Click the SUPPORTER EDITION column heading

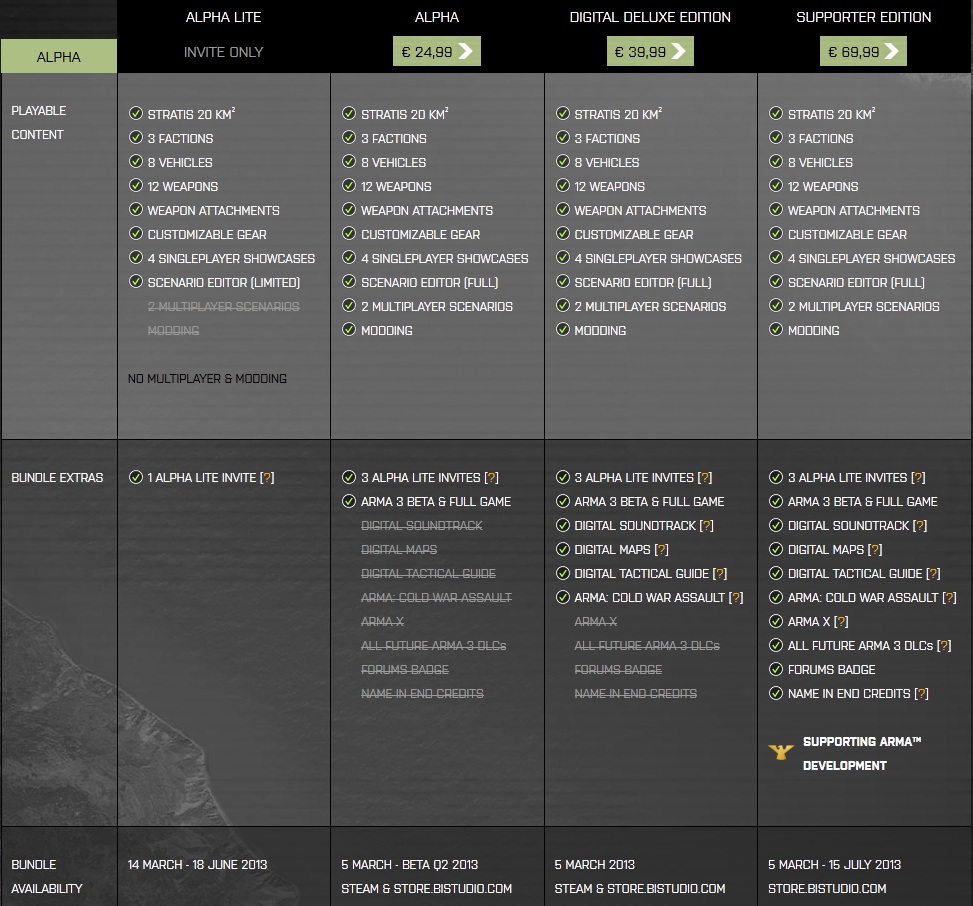(864, 17)
